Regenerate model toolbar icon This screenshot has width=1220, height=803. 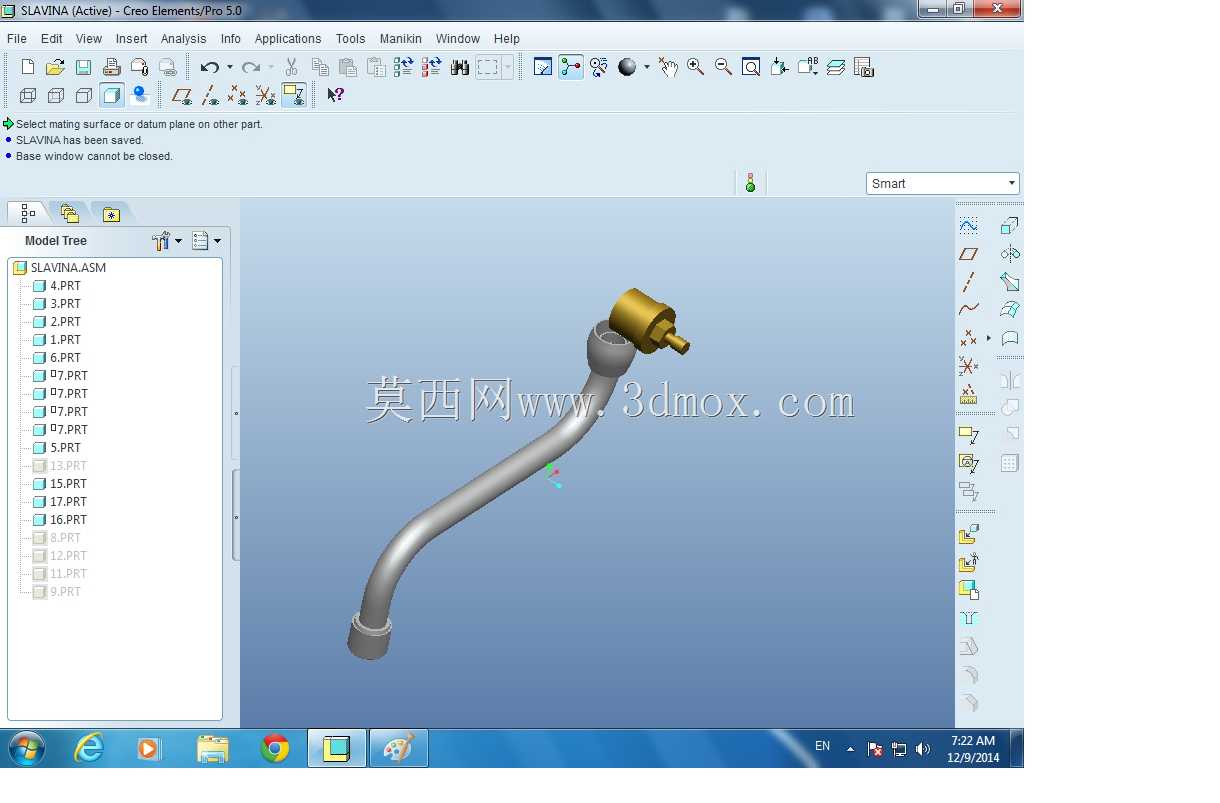pyautogui.click(x=404, y=67)
